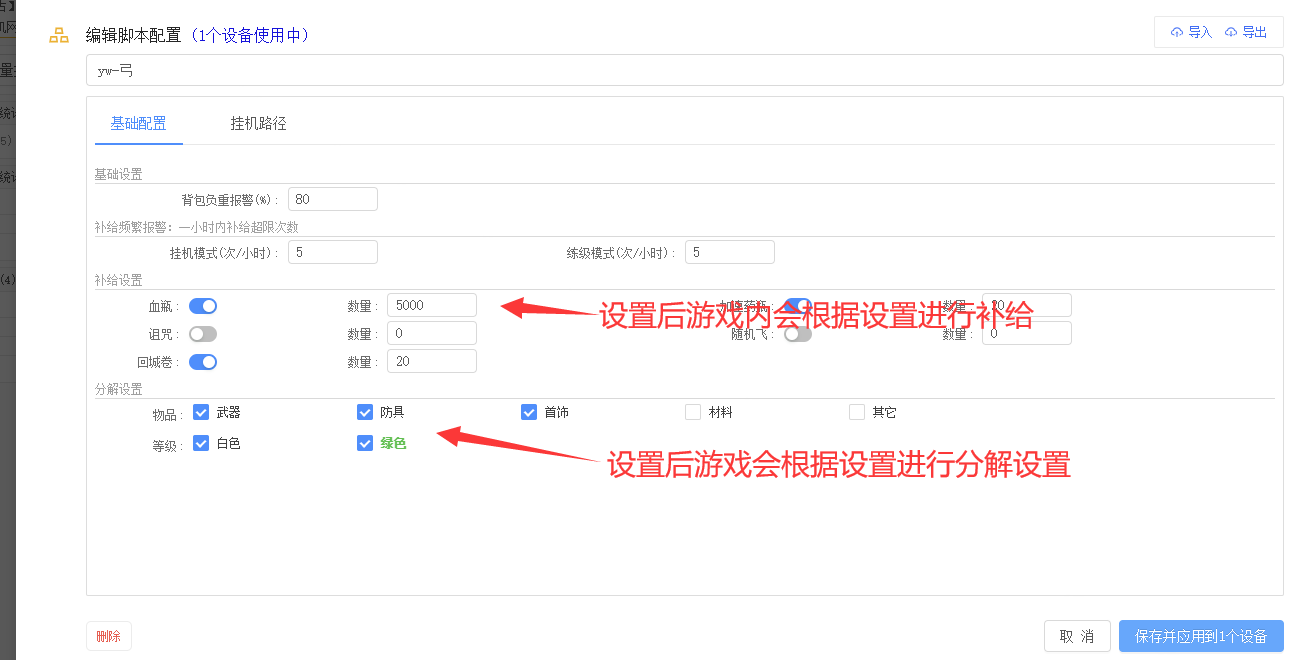Click the 导入 import button

tap(1191, 32)
